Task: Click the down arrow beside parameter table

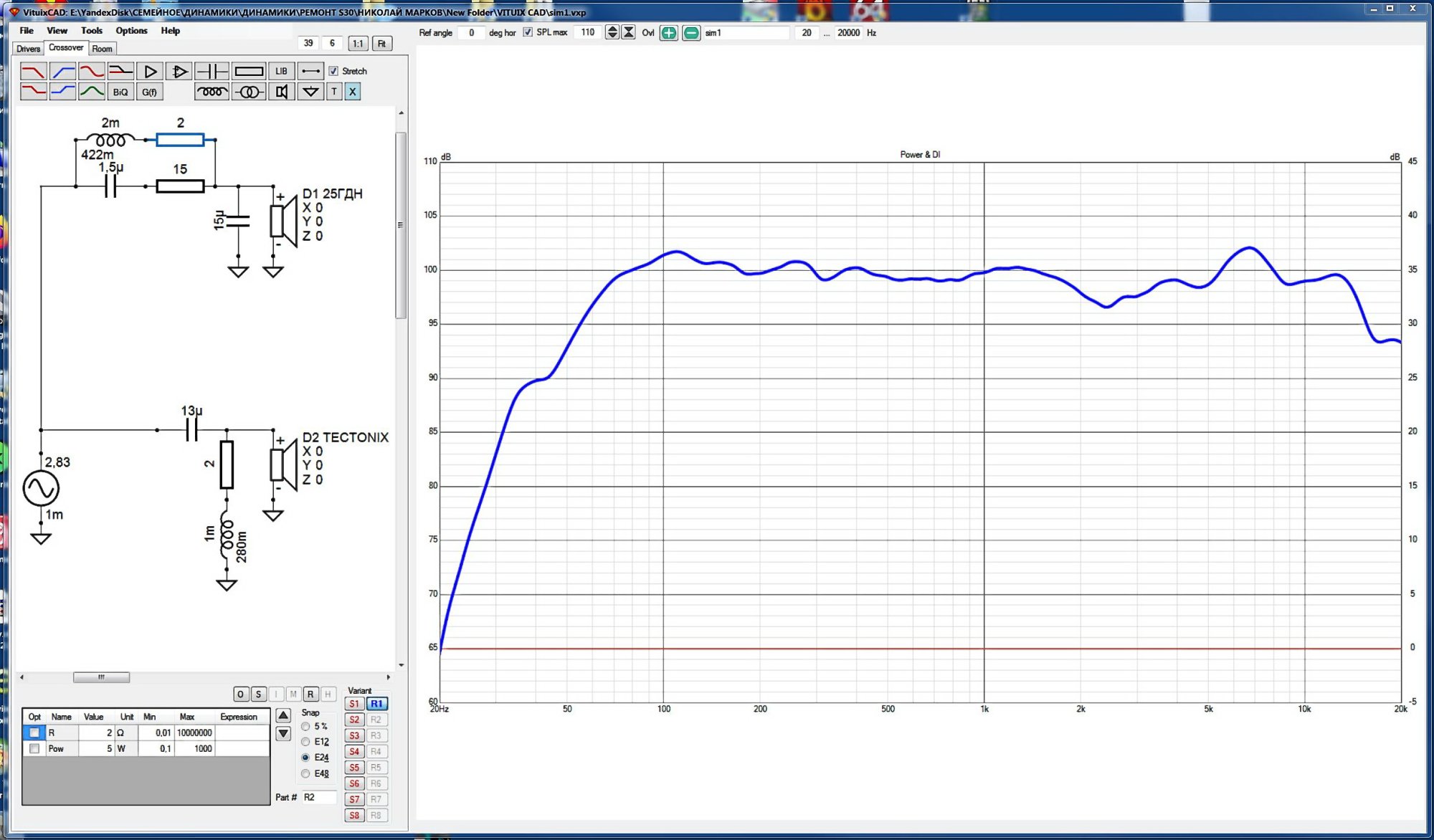Action: click(283, 733)
